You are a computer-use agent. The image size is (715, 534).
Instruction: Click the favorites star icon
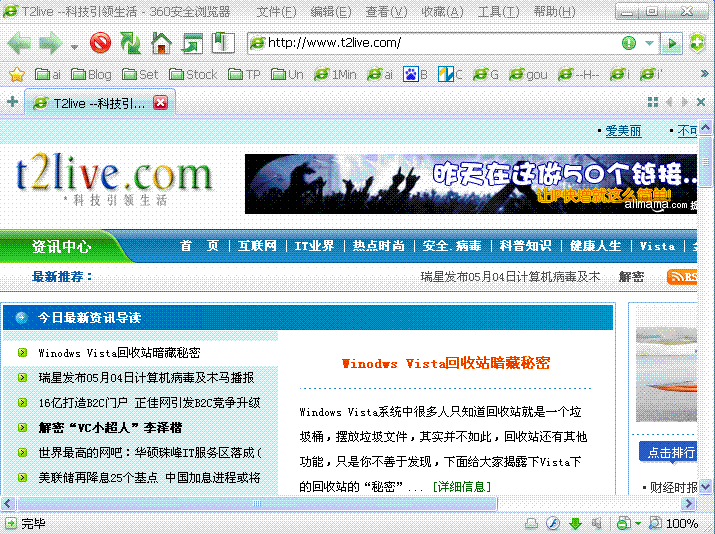click(17, 74)
